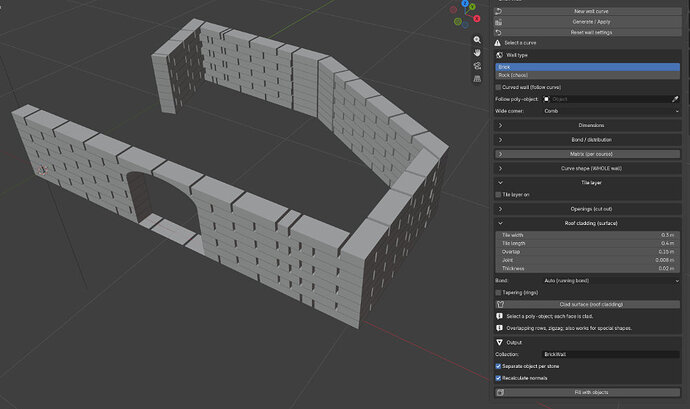Click the 'Wall type' label
Image resolution: width=690 pixels, height=409 pixels.
pyautogui.click(x=517, y=55)
